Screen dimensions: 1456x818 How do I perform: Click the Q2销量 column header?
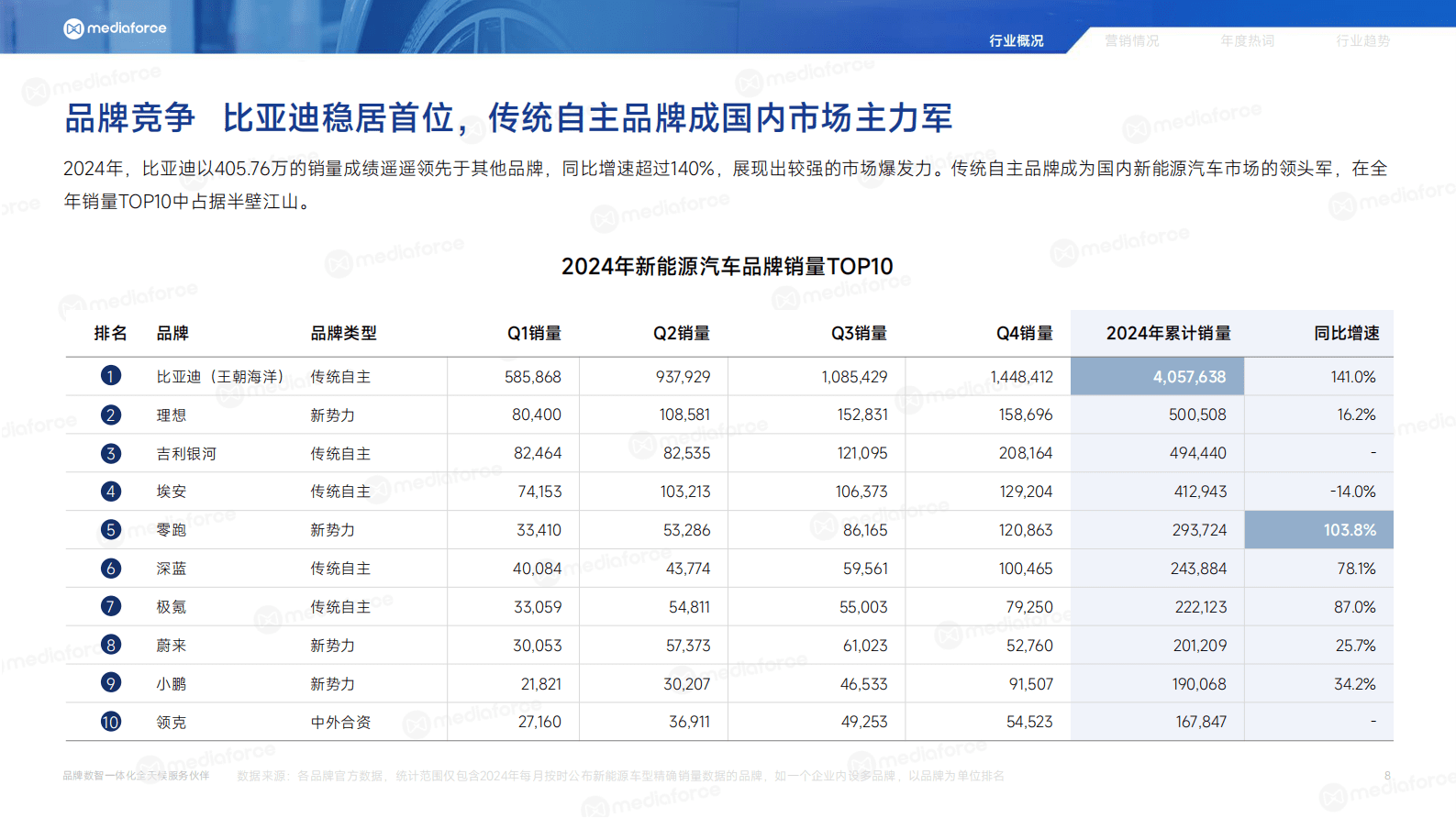coord(682,333)
